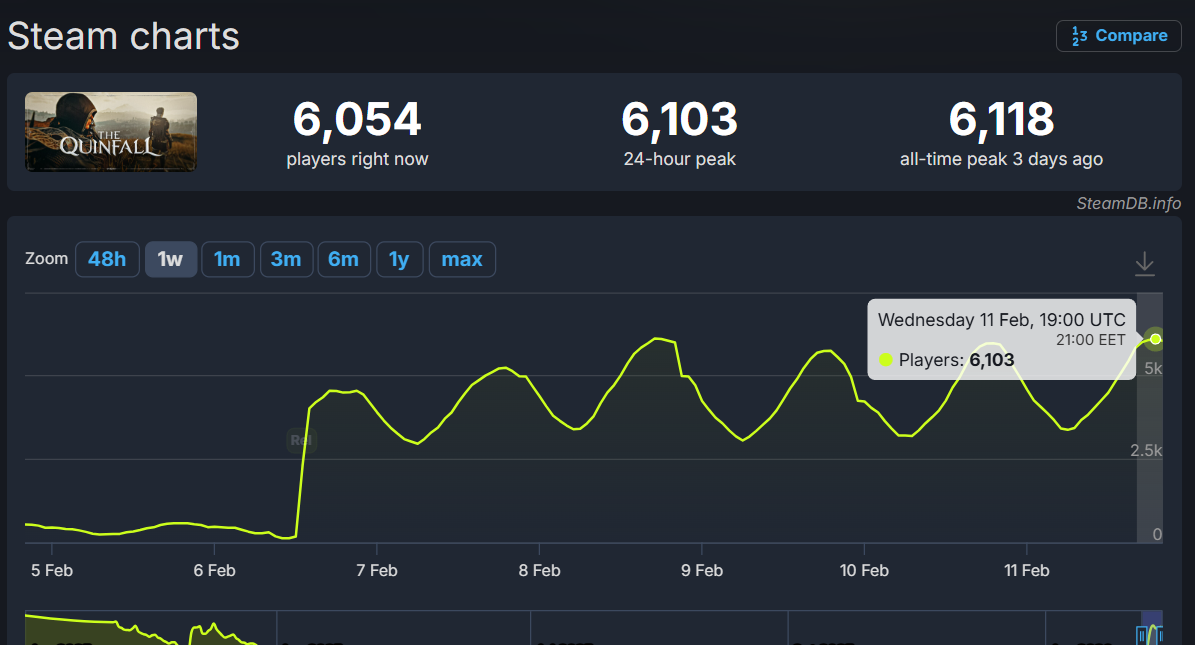Set zoom to 48h
Screen dimensions: 1195x645
click(107, 259)
